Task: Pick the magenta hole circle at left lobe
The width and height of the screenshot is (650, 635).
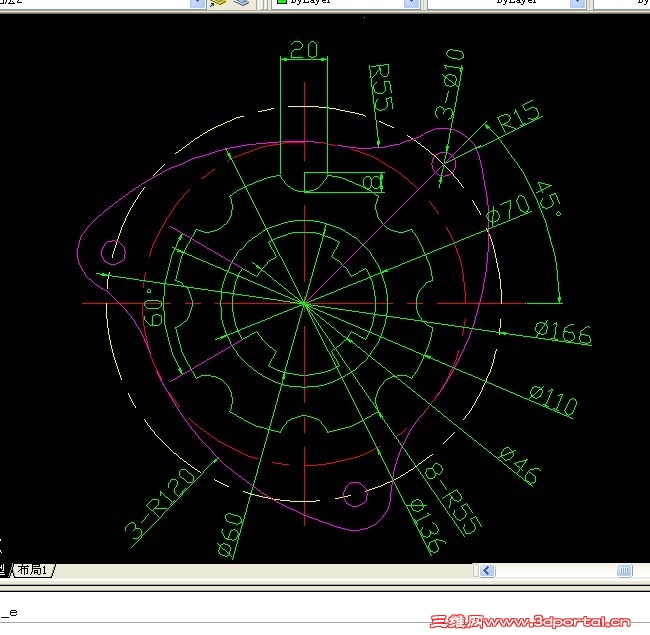Action: (113, 252)
